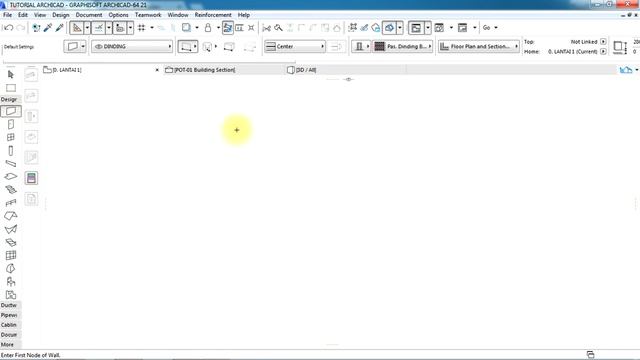Select the Pick Up Parameters eyedropper
The width and height of the screenshot is (640, 360).
(48, 28)
